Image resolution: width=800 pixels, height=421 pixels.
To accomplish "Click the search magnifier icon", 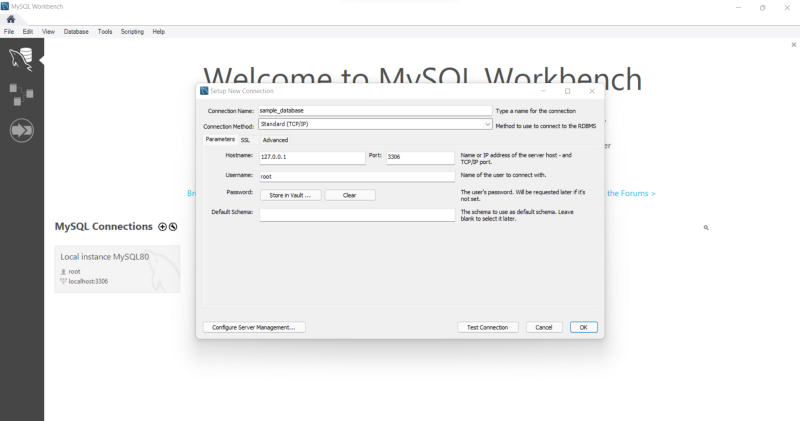I will point(706,228).
